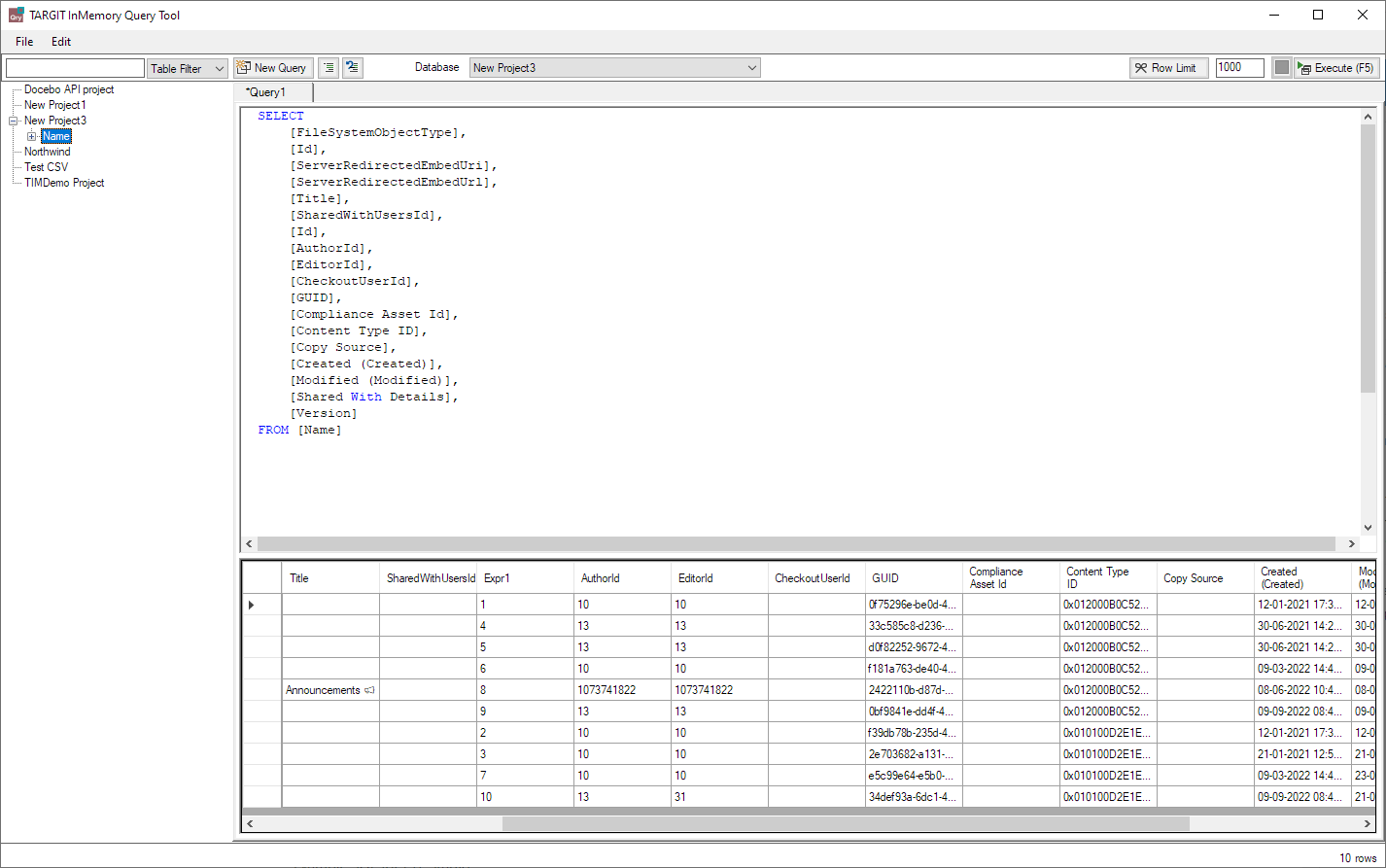Click the 10 rows status bar text

1359,858
